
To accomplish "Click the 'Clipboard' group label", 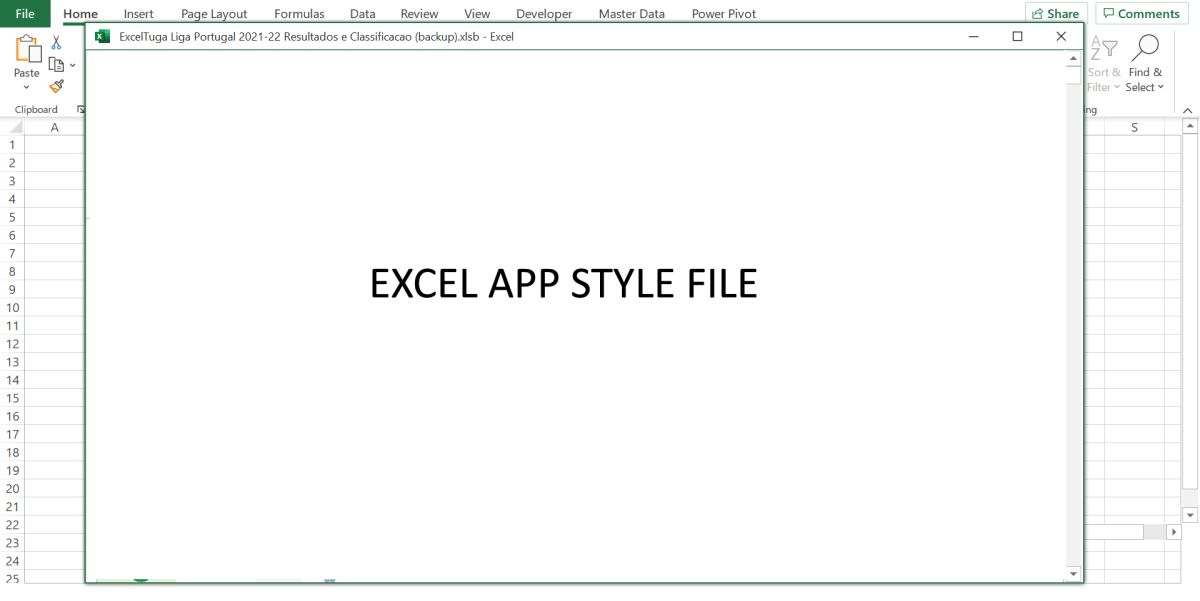I will [x=36, y=110].
